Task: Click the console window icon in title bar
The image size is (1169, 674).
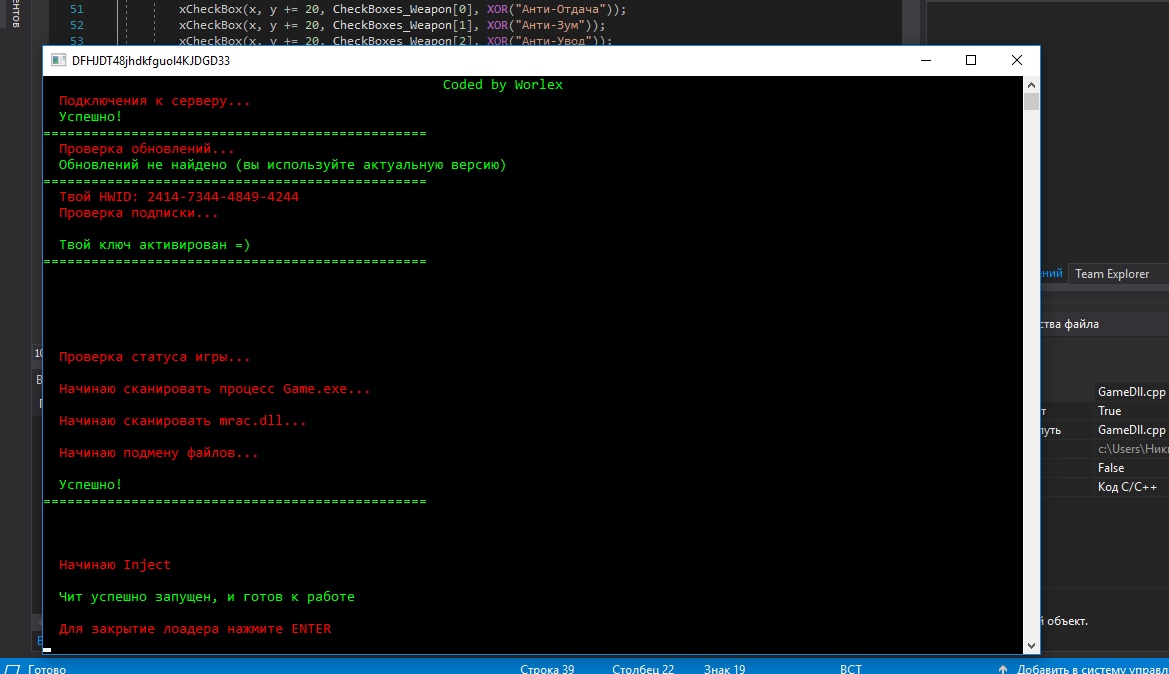Action: (x=58, y=60)
